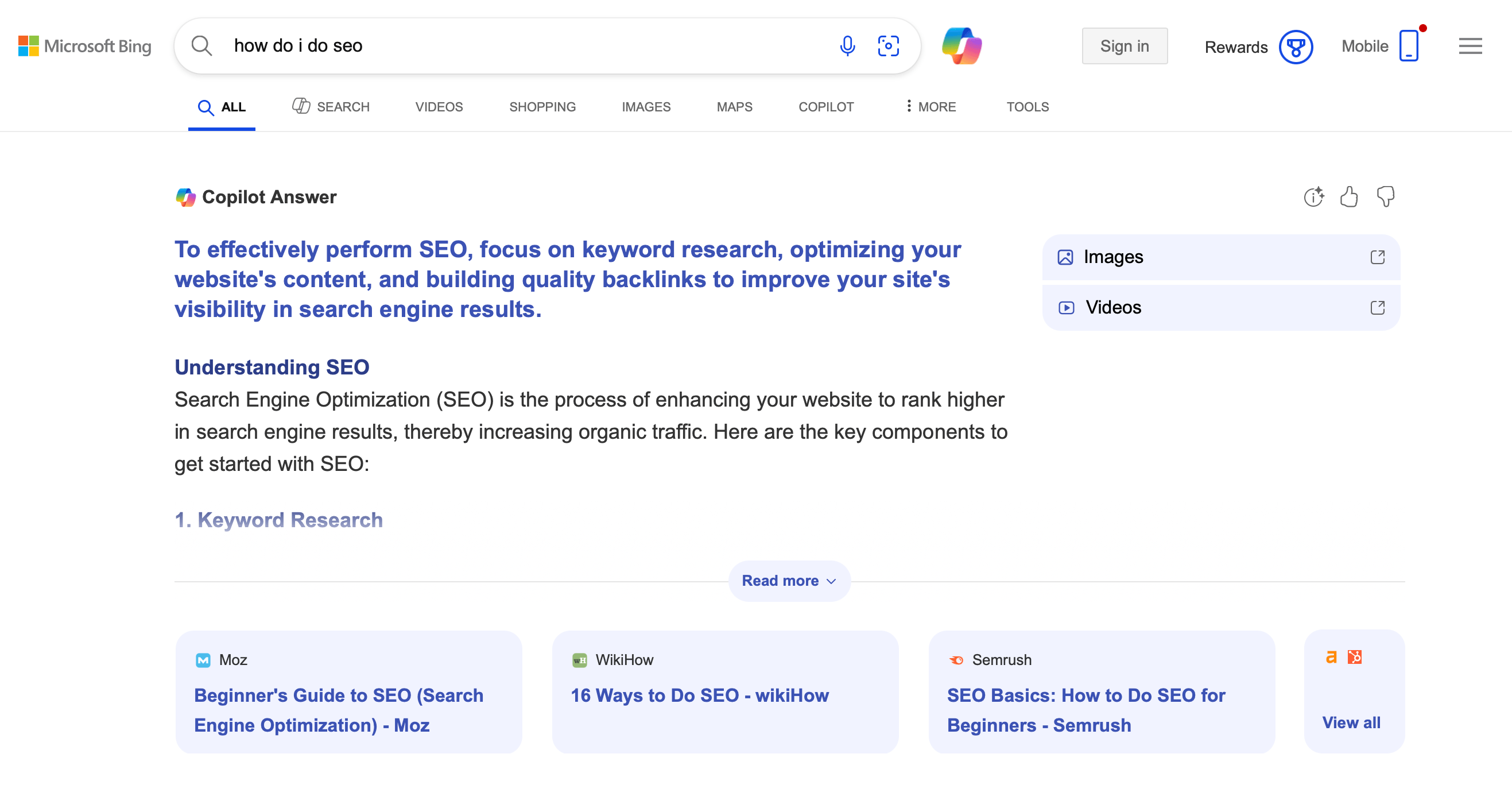Give thumbs down to Copilot Answer

pos(1385,197)
